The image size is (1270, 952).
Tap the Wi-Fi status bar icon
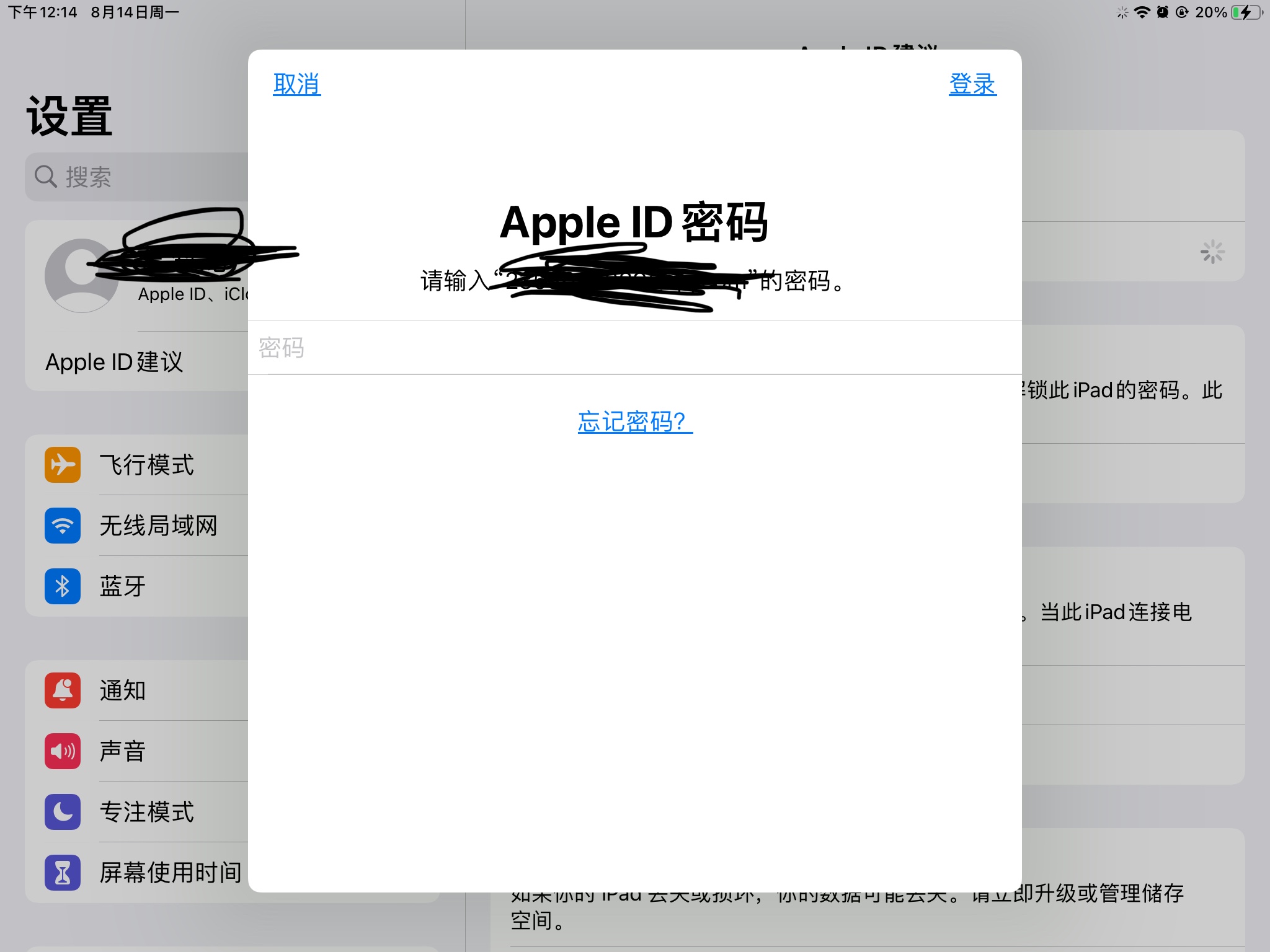(x=1142, y=12)
